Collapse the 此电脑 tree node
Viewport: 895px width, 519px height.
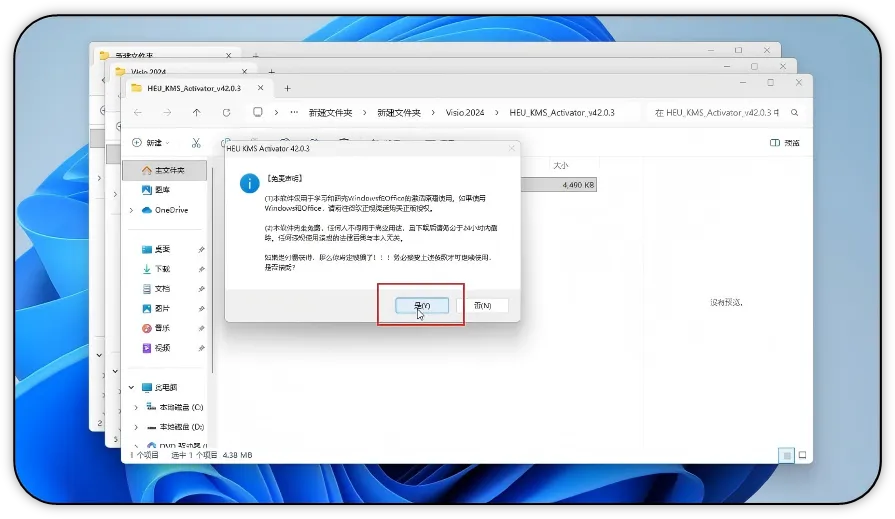click(x=131, y=388)
